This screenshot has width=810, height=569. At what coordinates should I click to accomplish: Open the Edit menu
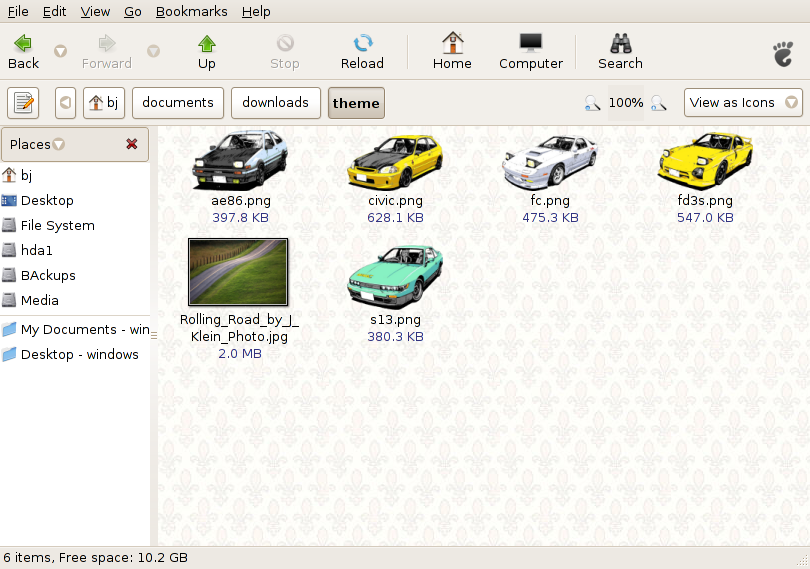point(54,11)
